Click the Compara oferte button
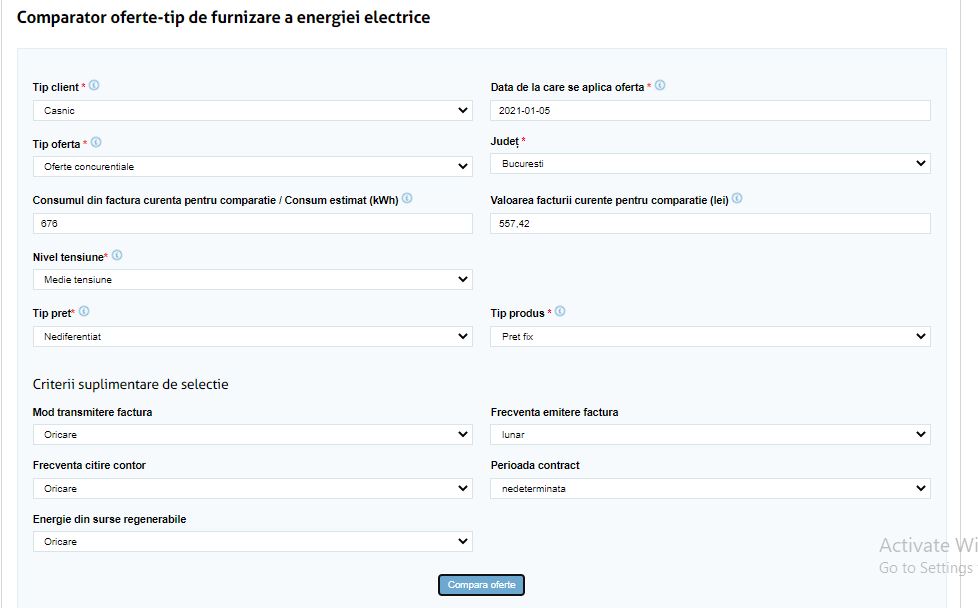Image resolution: width=978 pixels, height=608 pixels. coord(482,585)
